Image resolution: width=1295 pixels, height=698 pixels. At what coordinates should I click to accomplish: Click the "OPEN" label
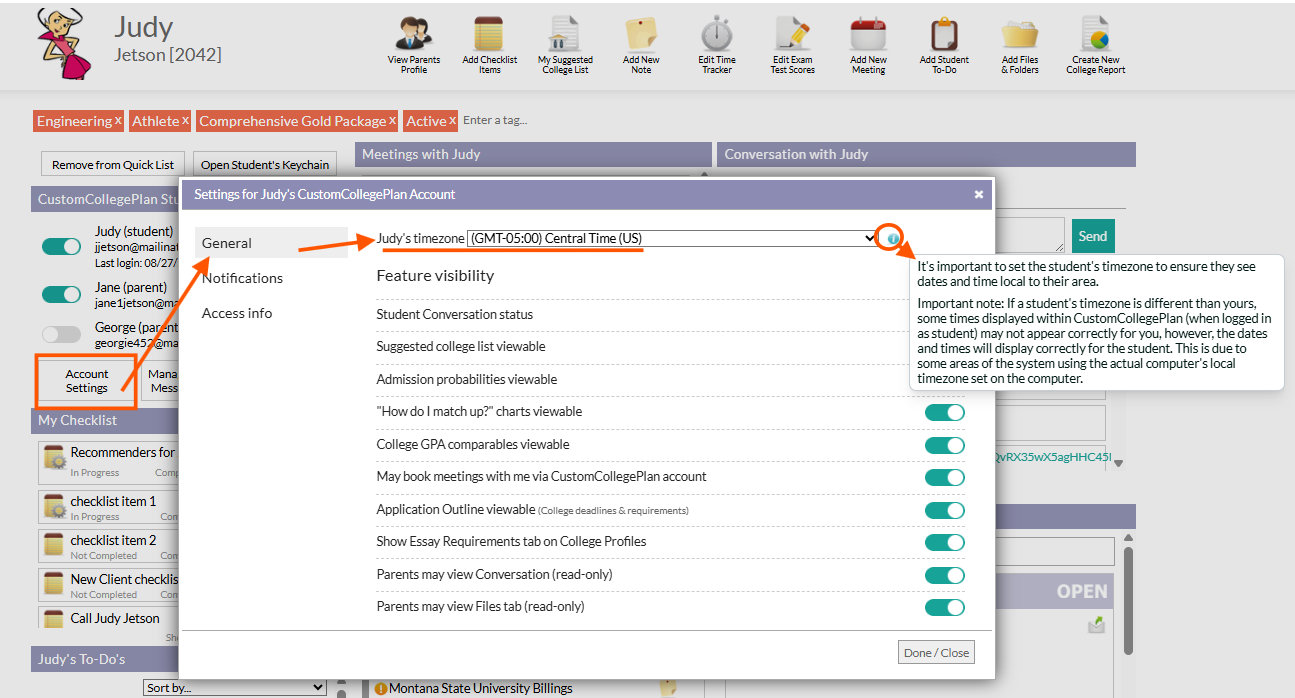pos(1082,591)
